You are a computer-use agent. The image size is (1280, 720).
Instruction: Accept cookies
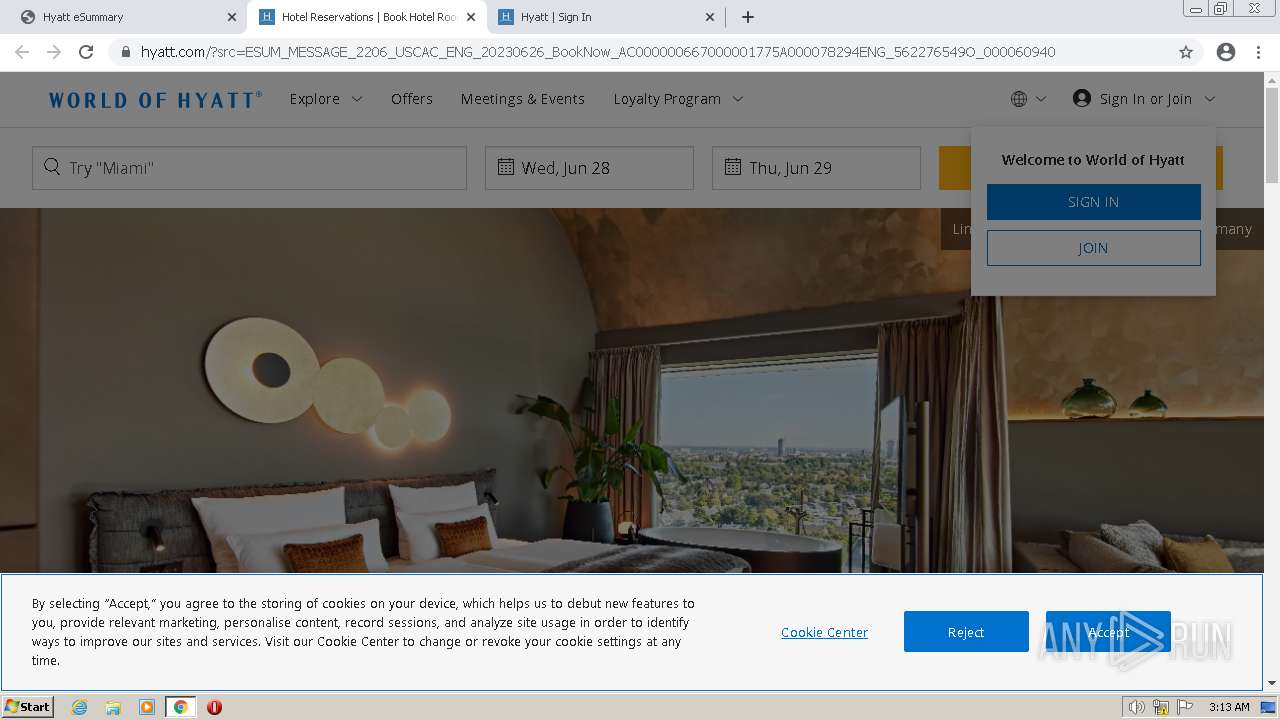click(x=1108, y=632)
